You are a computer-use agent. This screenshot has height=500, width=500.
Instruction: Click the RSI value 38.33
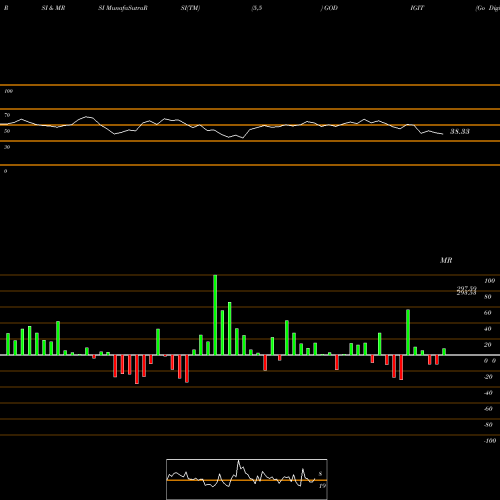tap(460, 131)
